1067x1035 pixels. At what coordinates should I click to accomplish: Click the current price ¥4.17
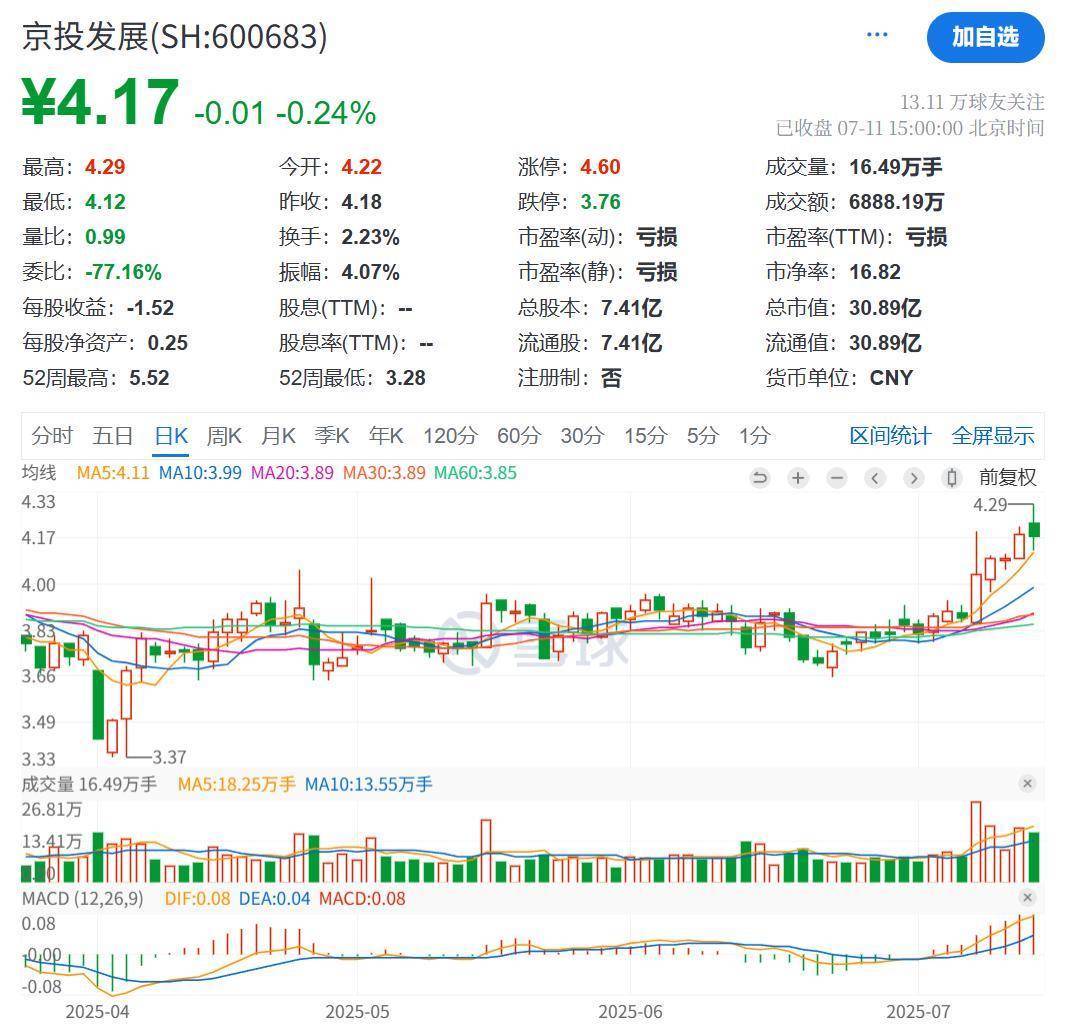click(100, 103)
